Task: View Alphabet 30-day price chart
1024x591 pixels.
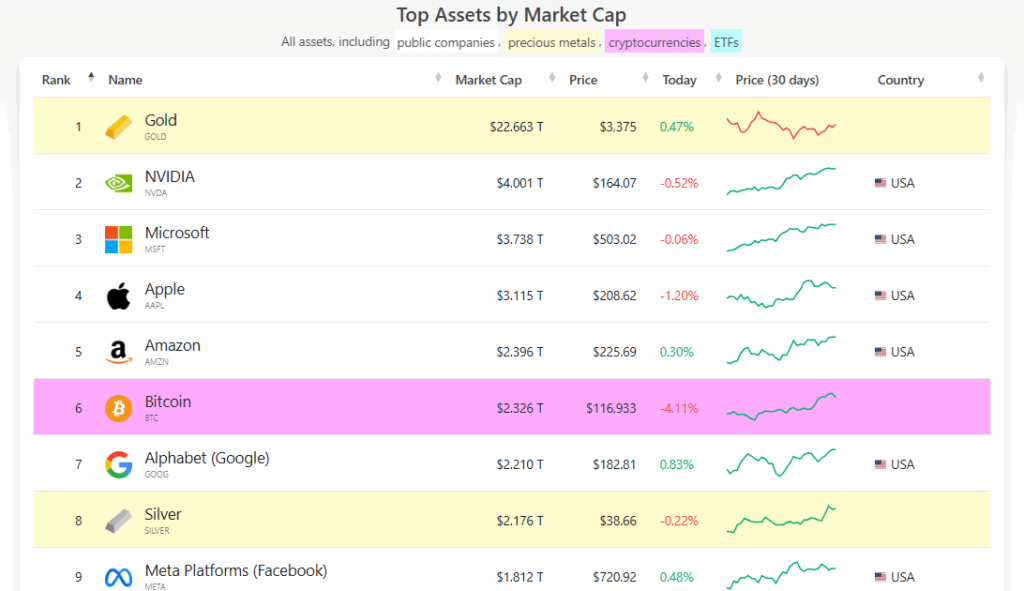Action: point(781,463)
